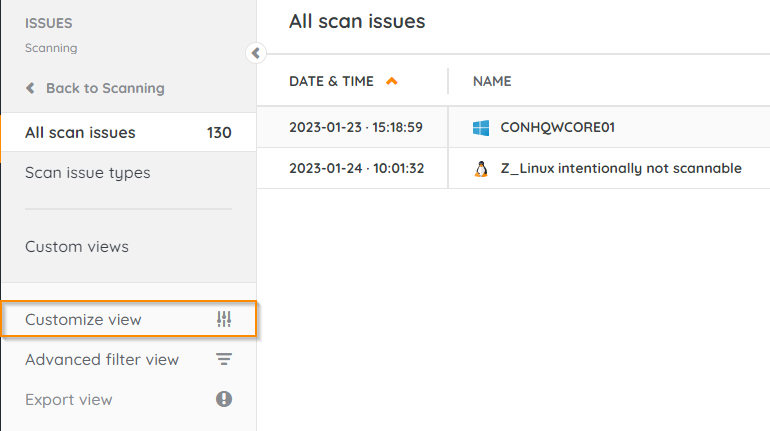Click the NAME column header

492,81
